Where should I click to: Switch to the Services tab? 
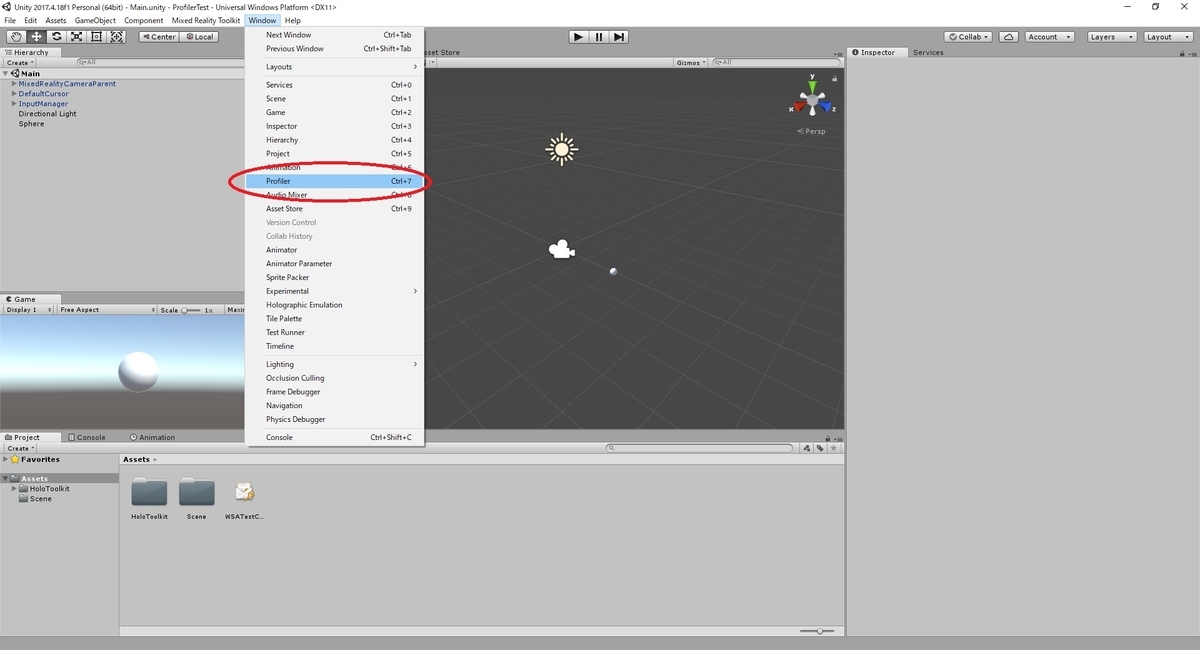[928, 52]
